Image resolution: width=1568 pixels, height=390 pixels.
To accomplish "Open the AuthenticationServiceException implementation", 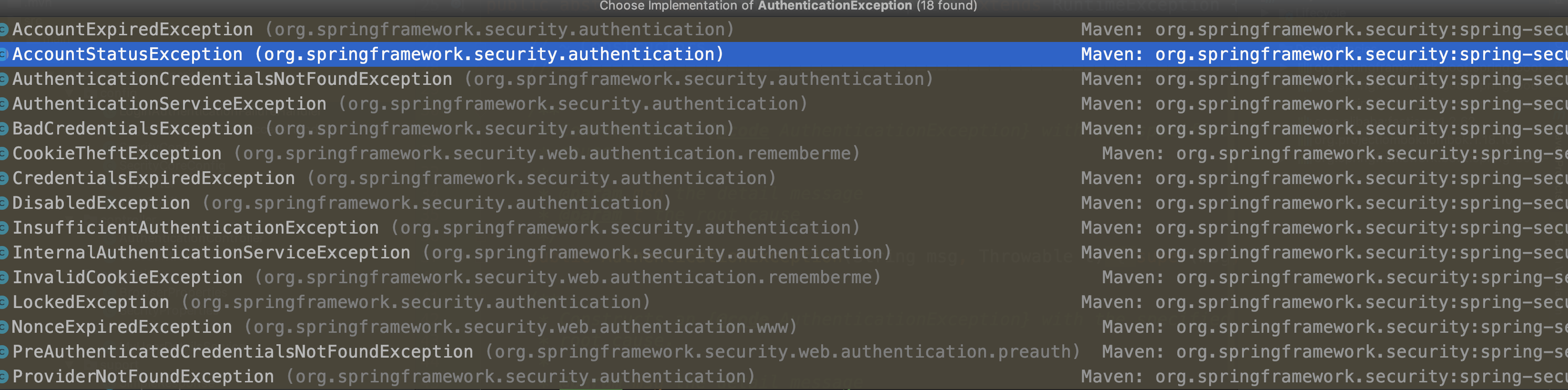I will (x=169, y=104).
